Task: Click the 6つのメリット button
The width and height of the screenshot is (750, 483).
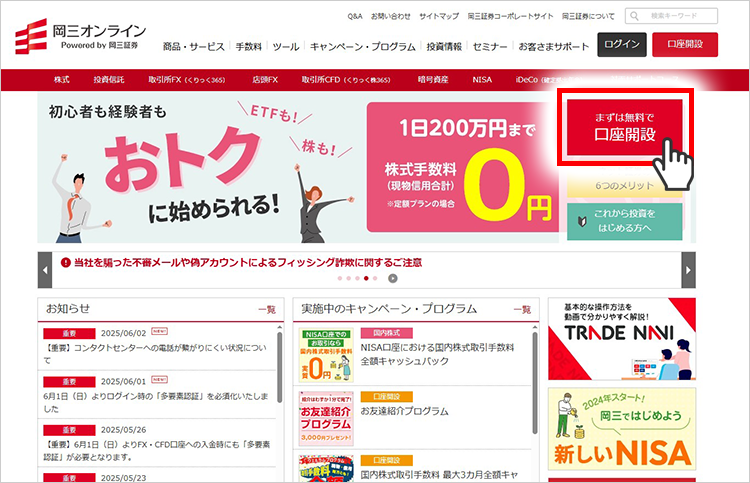Action: (625, 184)
